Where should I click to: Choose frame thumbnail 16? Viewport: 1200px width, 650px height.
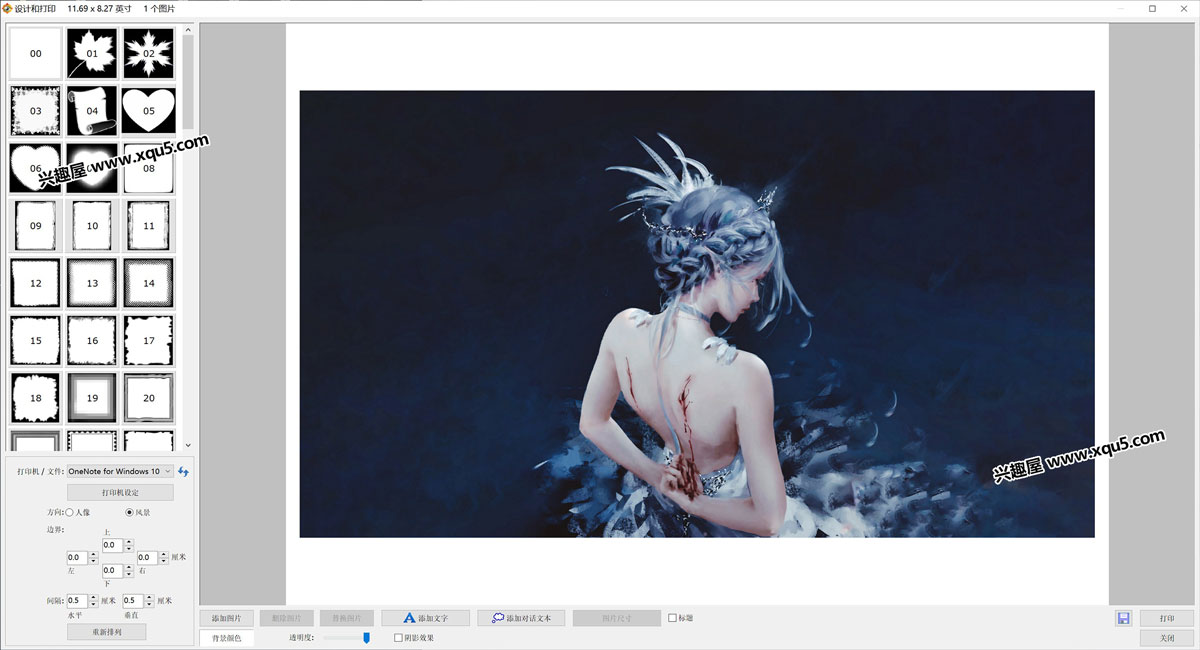(92, 340)
